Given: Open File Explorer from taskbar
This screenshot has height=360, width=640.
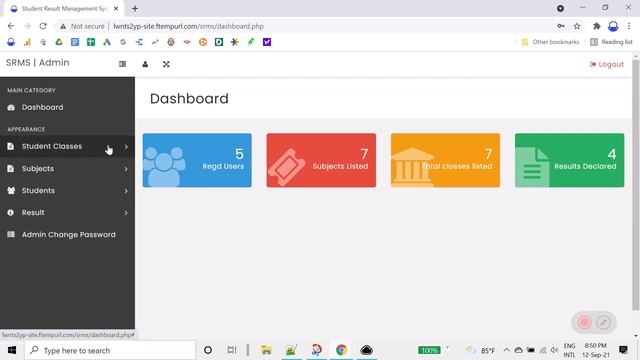Looking at the screenshot, I should click(x=266, y=350).
